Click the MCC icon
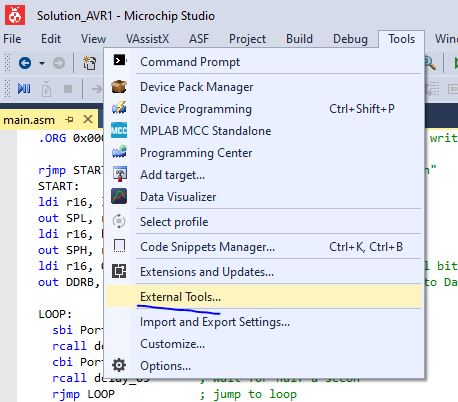Image resolution: width=458 pixels, height=402 pixels. click(119, 130)
